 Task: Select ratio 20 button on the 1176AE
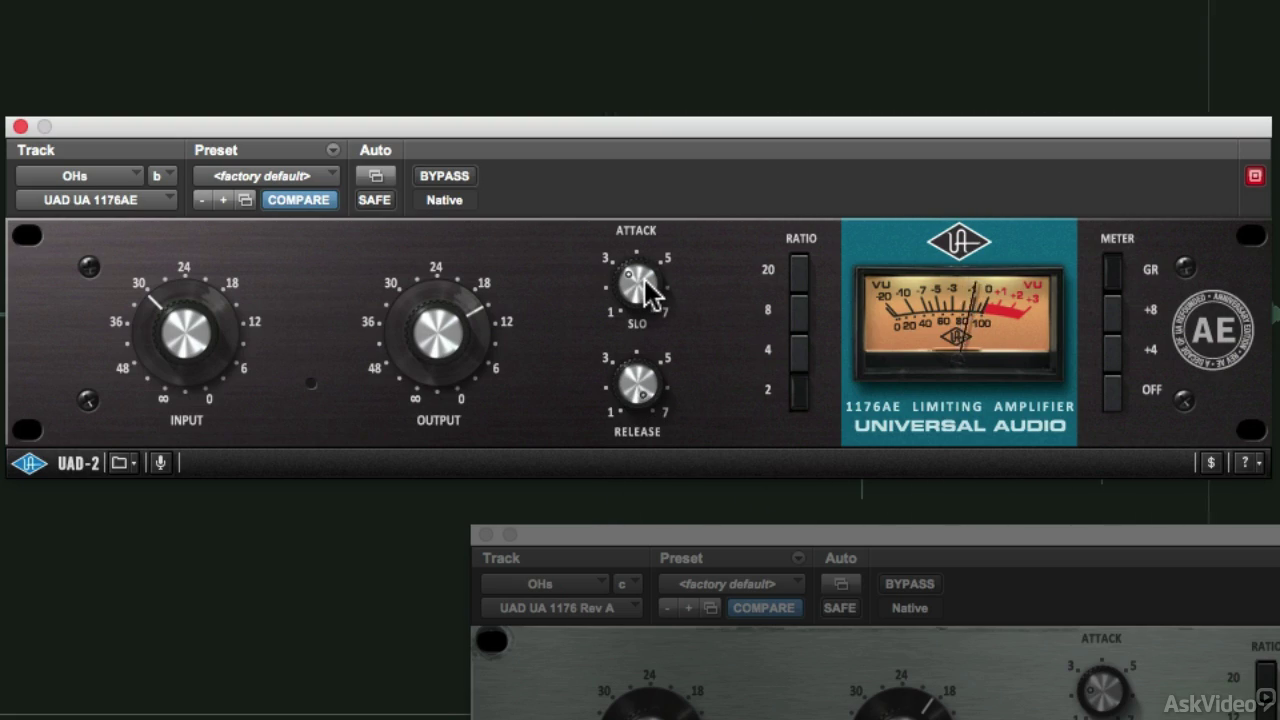click(x=798, y=271)
